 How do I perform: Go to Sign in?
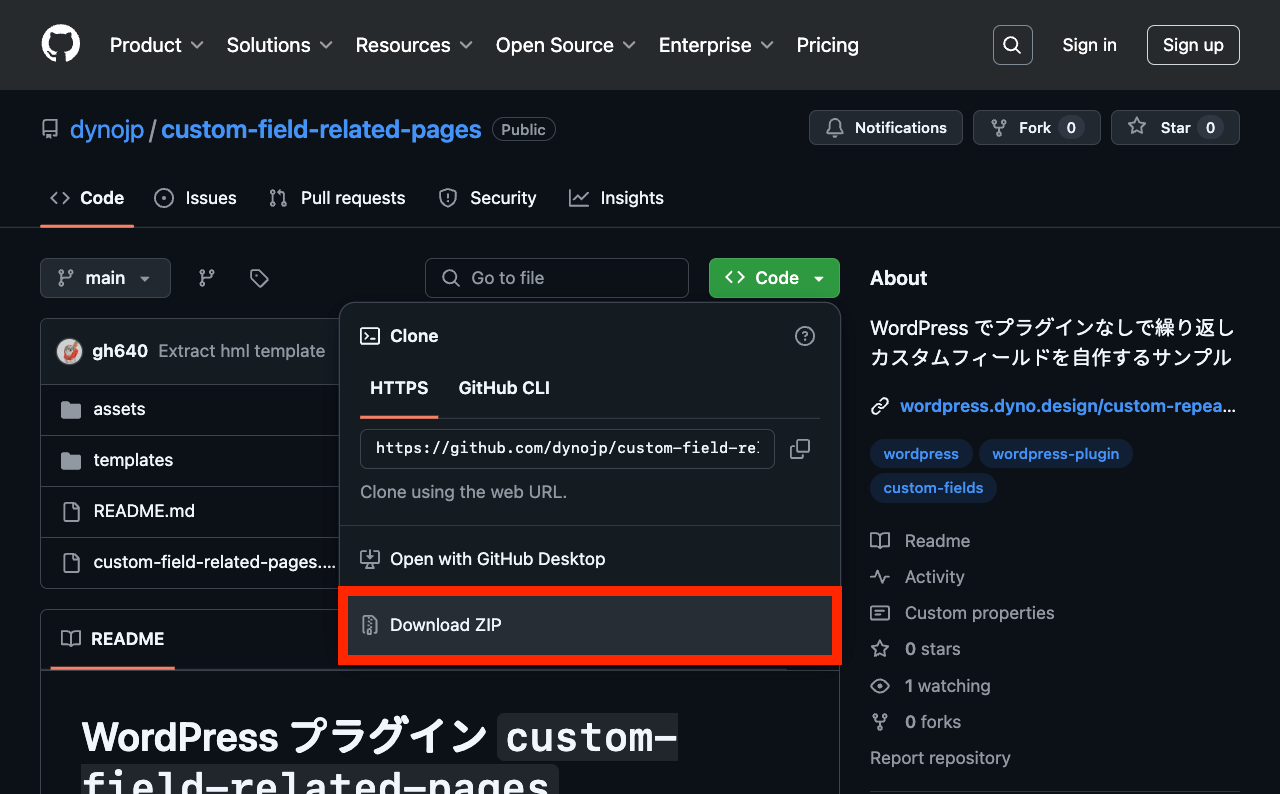pyautogui.click(x=1089, y=45)
